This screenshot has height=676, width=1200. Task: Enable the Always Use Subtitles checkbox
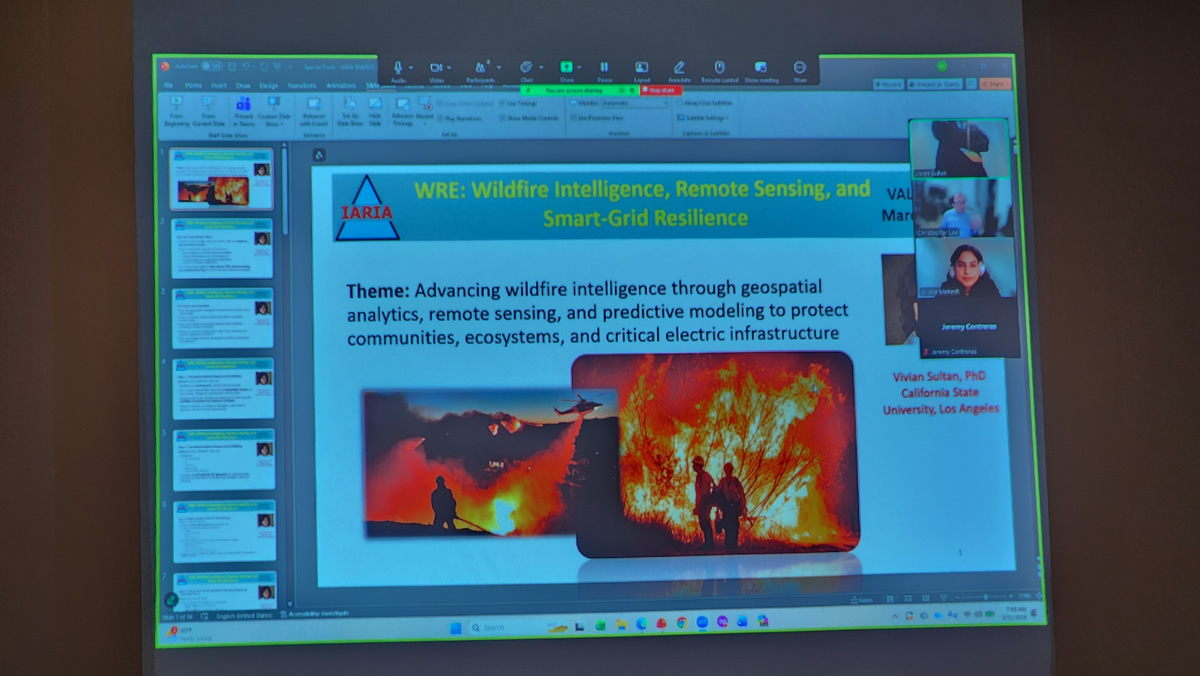(681, 103)
